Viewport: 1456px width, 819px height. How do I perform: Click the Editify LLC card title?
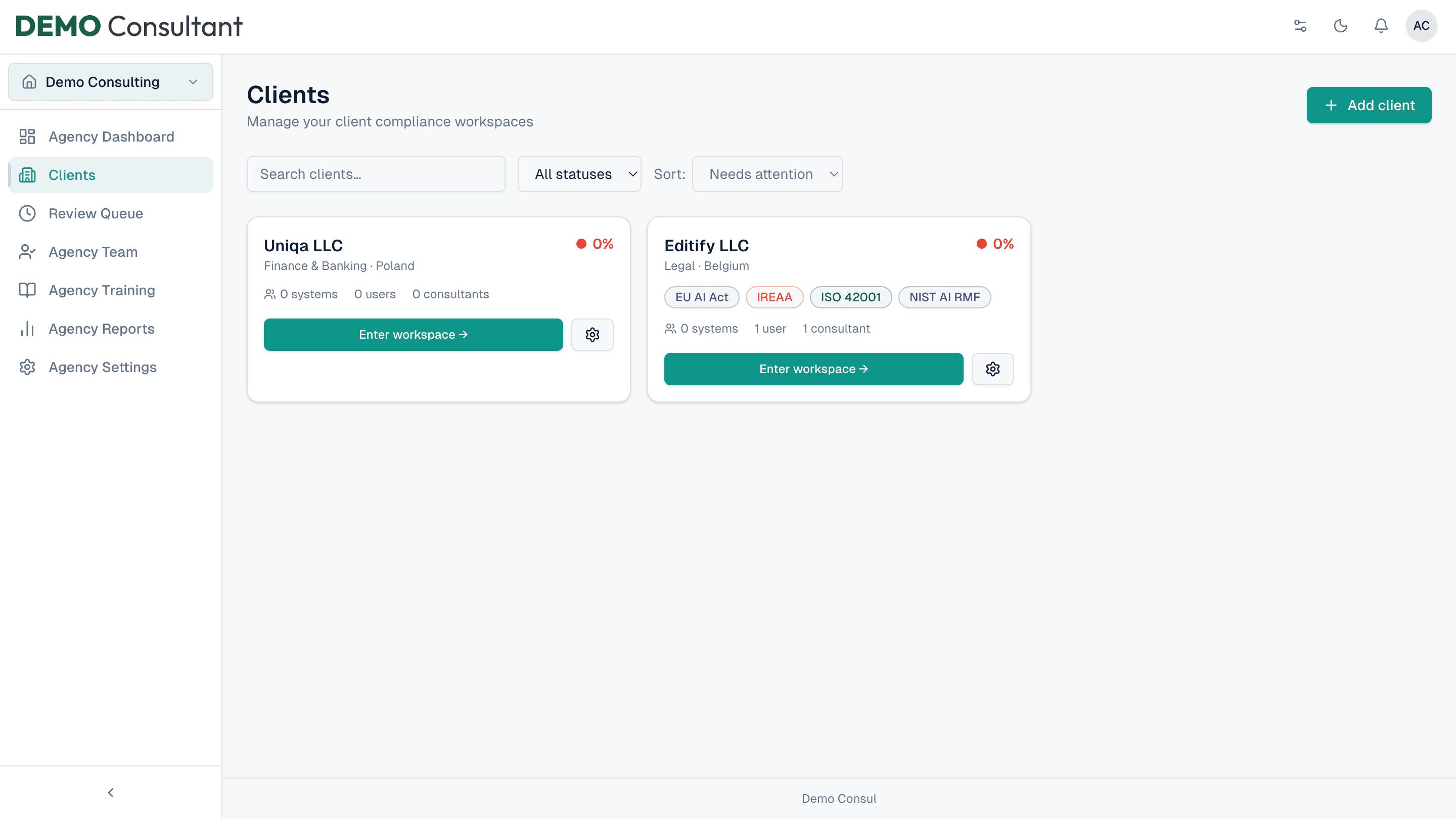click(707, 246)
